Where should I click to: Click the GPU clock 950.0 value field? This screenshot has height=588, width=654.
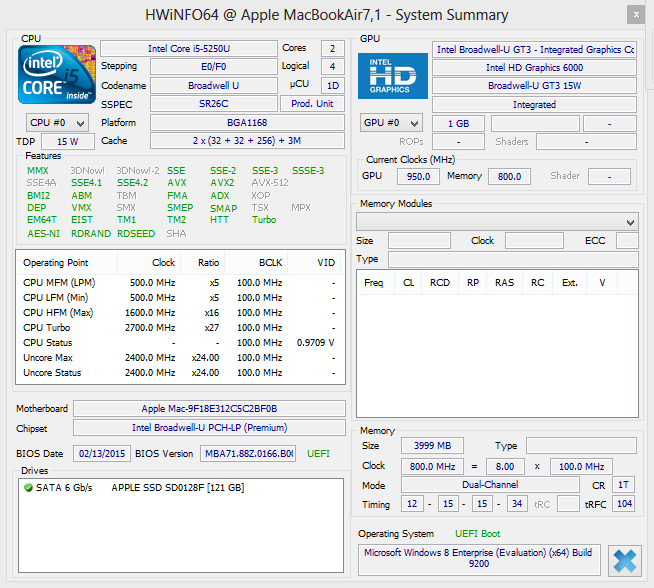418,176
